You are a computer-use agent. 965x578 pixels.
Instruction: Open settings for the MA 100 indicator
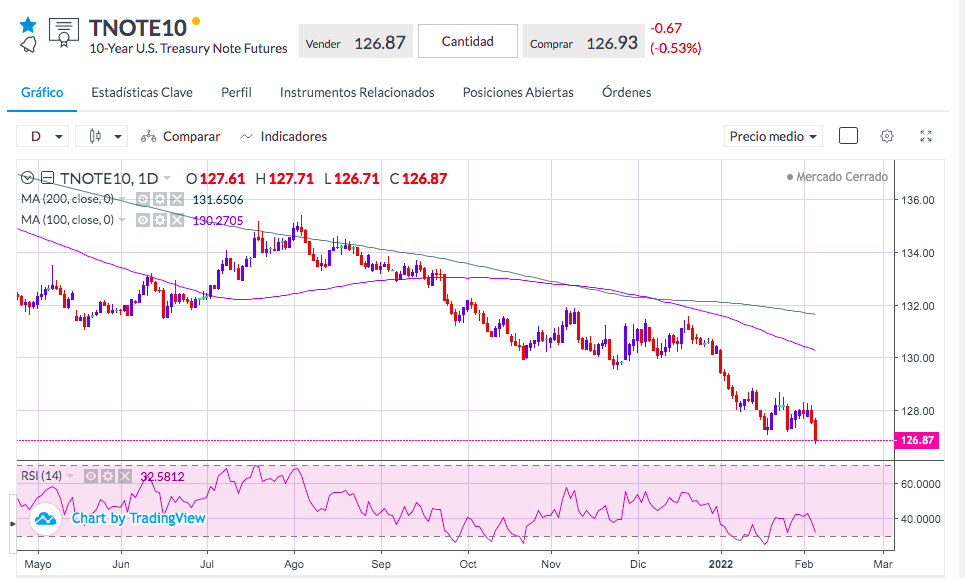(160, 220)
